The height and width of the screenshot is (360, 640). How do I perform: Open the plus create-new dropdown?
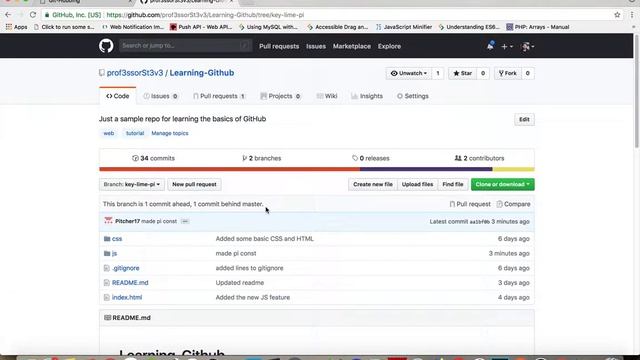click(x=507, y=47)
